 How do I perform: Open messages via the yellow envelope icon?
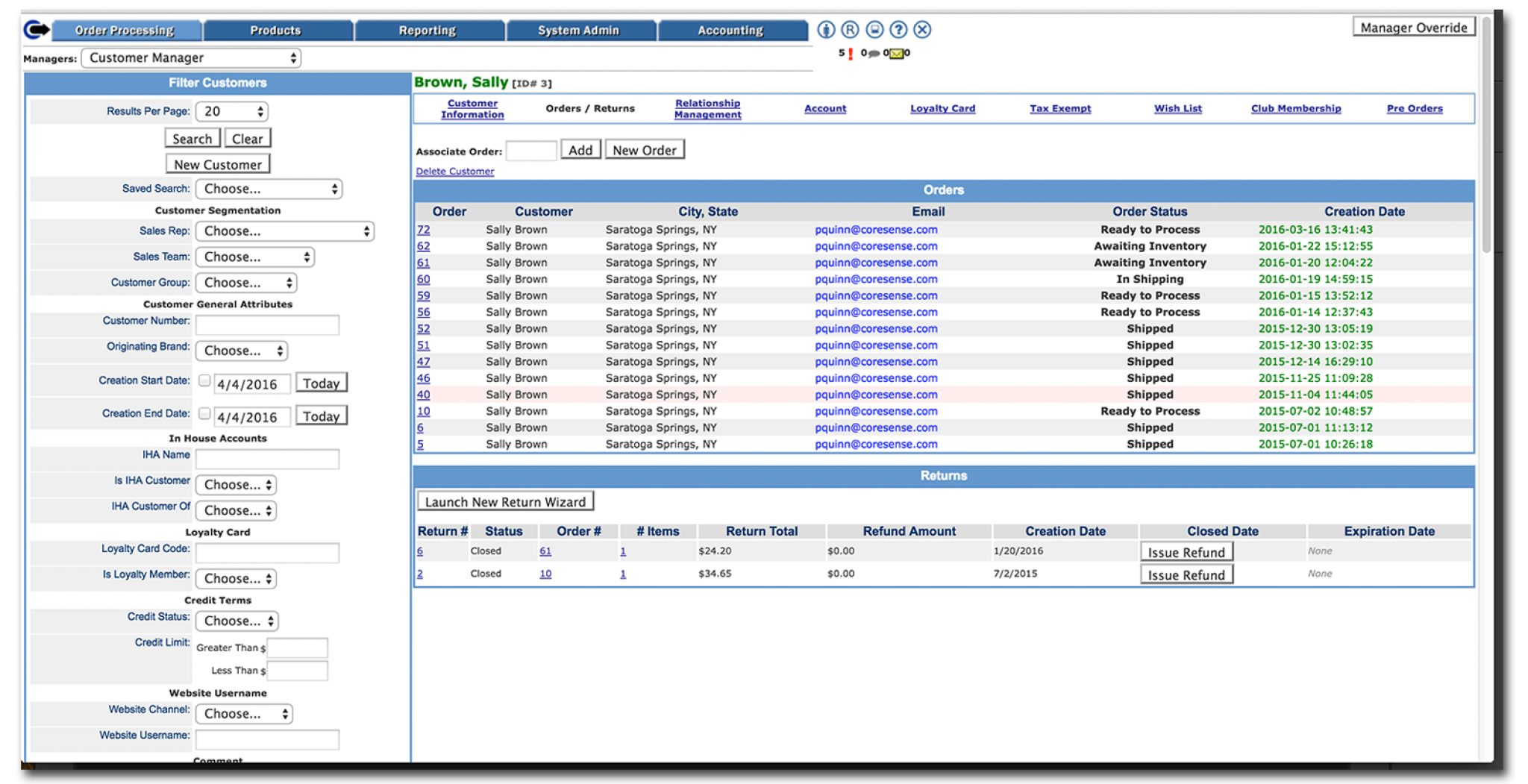(895, 52)
